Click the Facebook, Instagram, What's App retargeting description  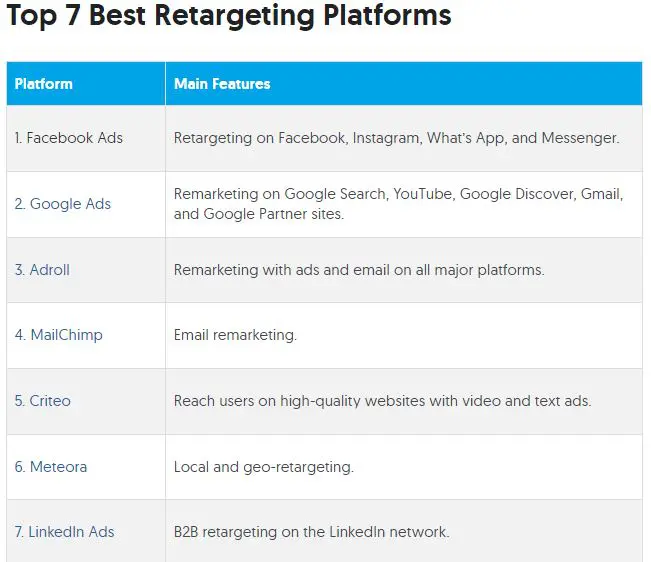click(x=396, y=138)
